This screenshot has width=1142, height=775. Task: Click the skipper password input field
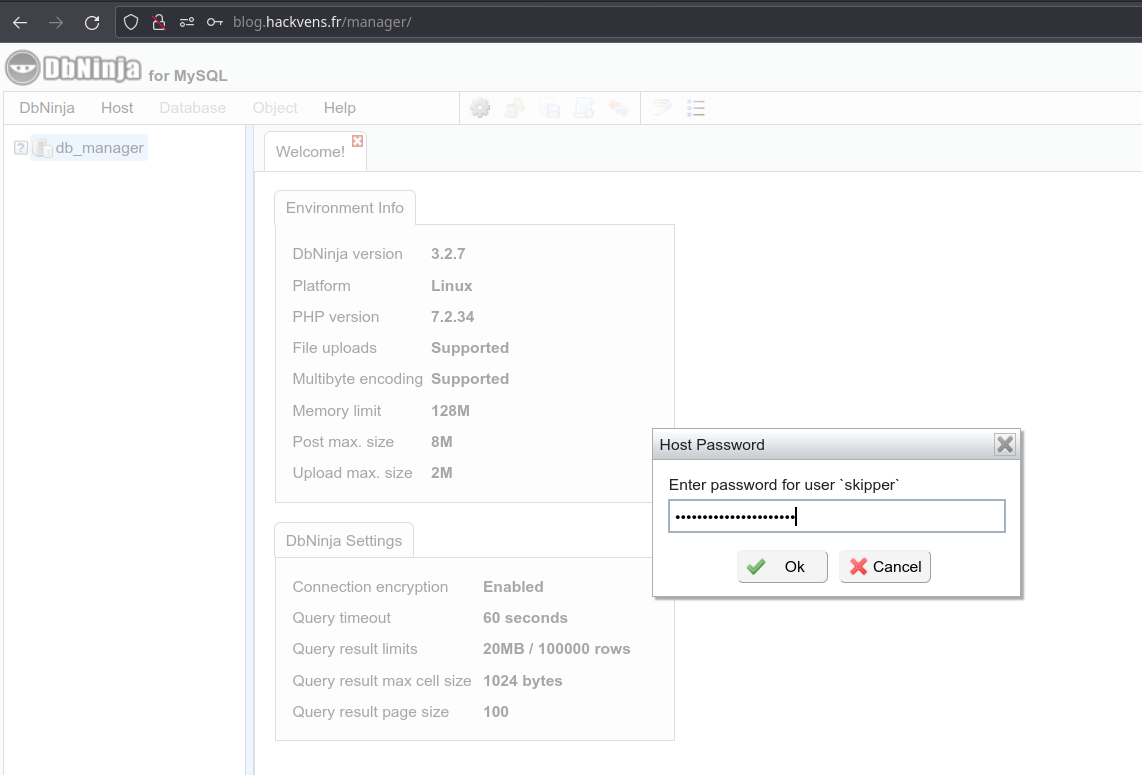(836, 517)
